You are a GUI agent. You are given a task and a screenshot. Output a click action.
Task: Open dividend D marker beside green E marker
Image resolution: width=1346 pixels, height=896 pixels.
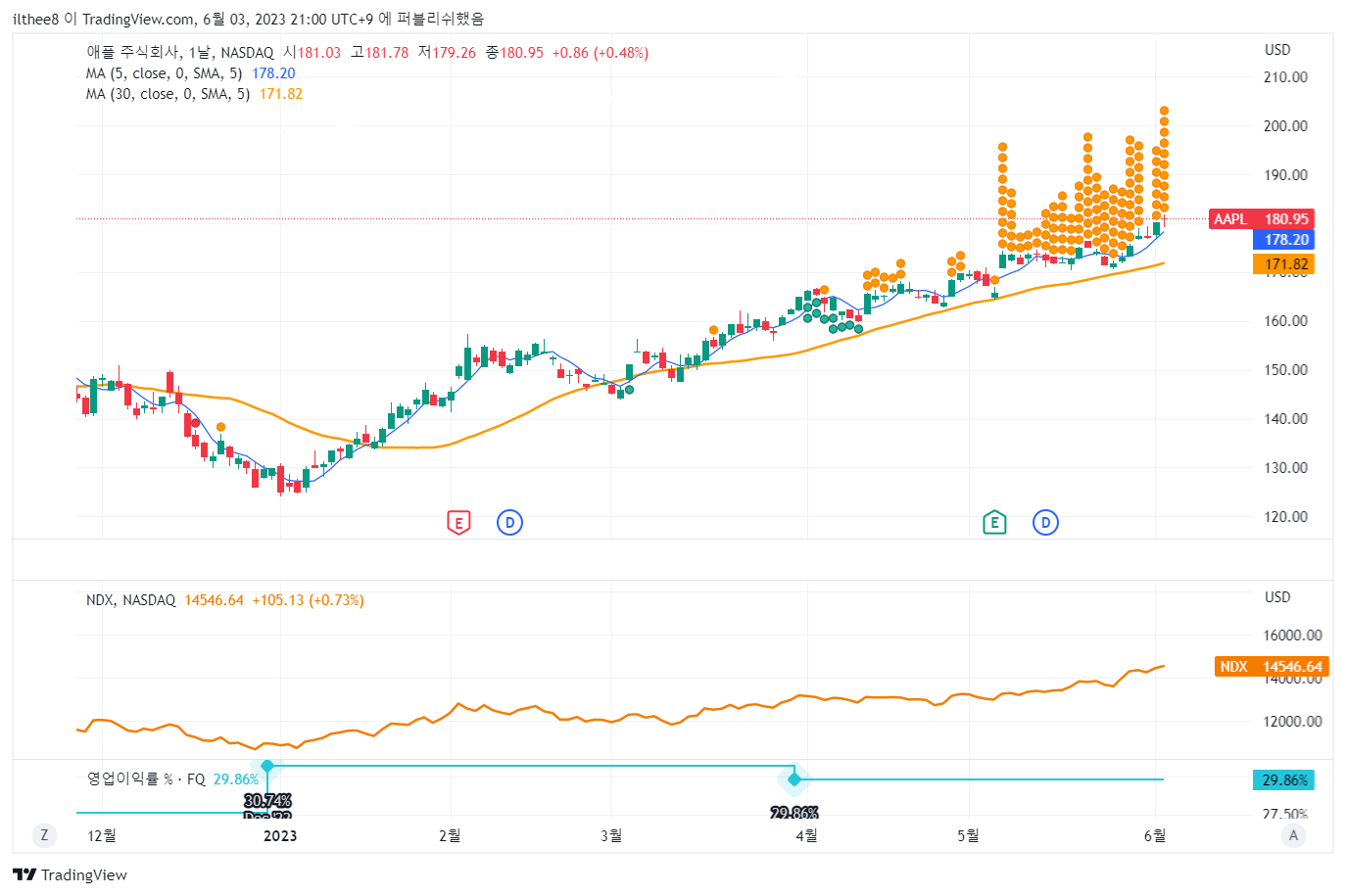1045,523
